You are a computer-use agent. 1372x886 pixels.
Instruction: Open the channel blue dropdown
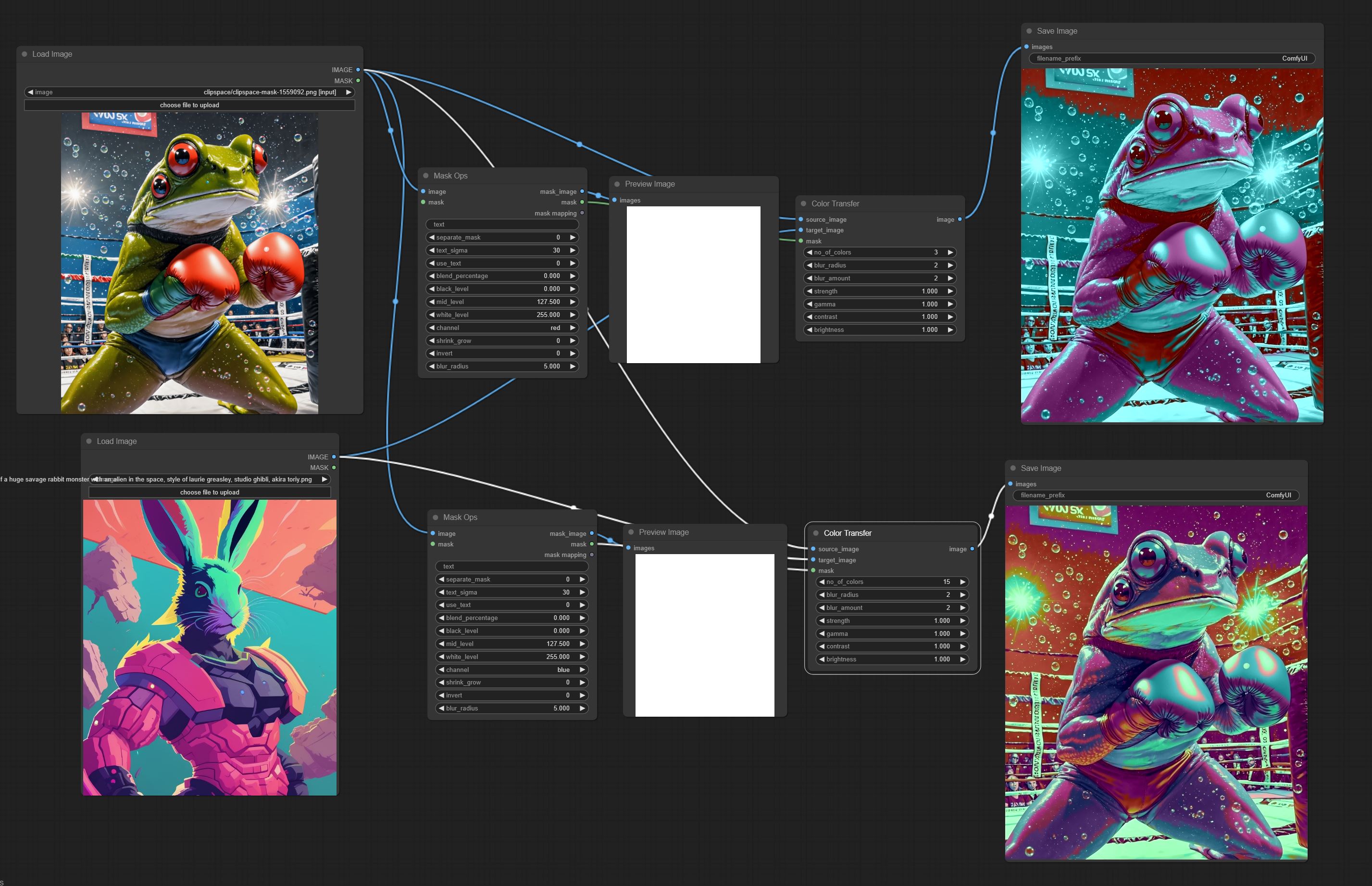point(511,670)
